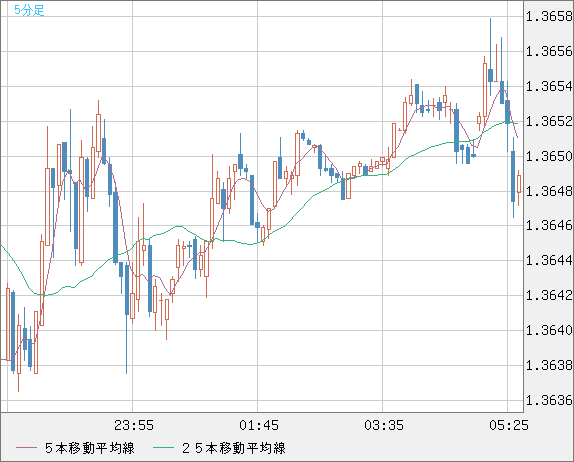This screenshot has width=574, height=462.
Task: Click the green 25-period MA legend line sample
Action: (163, 448)
